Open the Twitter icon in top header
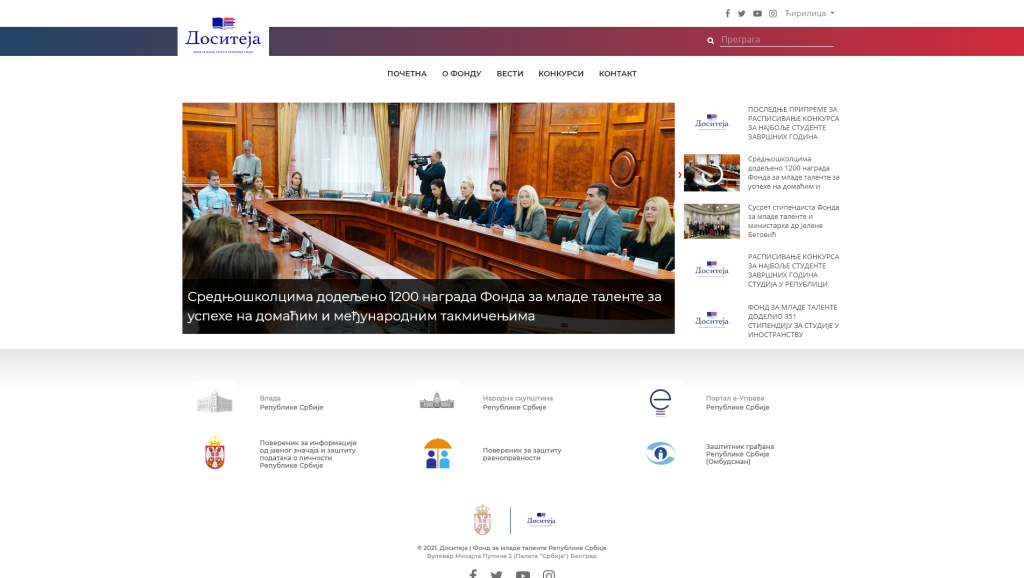 point(742,13)
